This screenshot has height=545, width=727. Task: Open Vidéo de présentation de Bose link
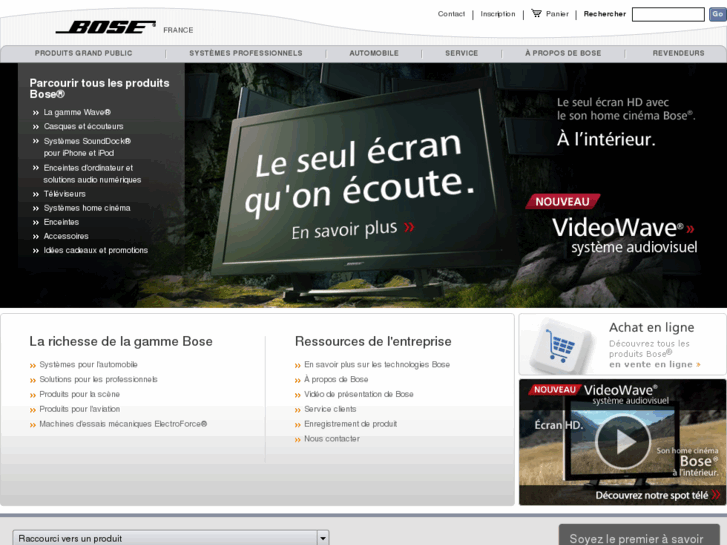[358, 394]
